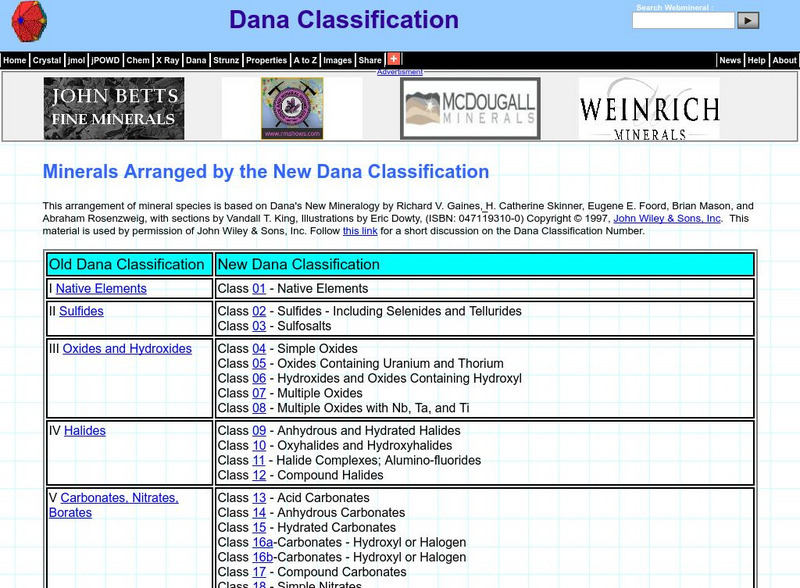Open the Chem menu item
The width and height of the screenshot is (800, 588).
coord(138,60)
